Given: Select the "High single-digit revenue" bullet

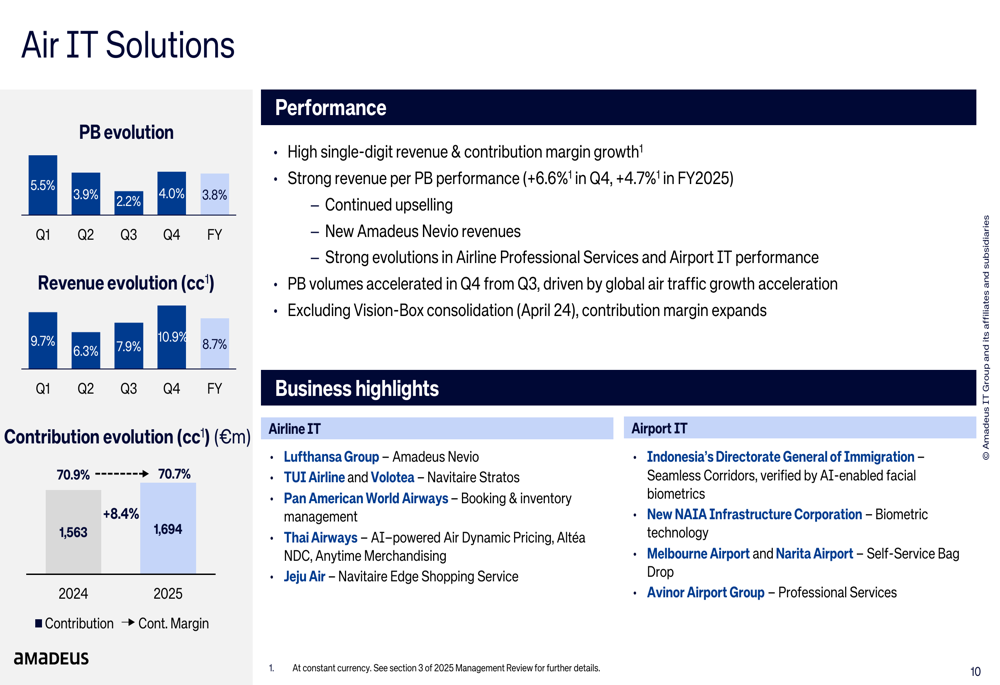Looking at the screenshot, I should 465,152.
